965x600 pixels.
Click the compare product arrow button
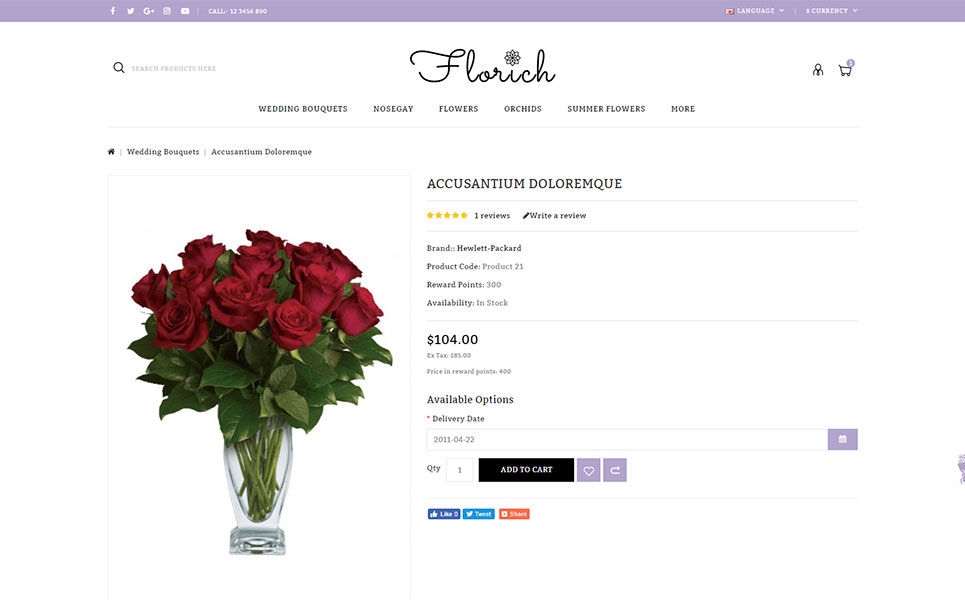(615, 470)
